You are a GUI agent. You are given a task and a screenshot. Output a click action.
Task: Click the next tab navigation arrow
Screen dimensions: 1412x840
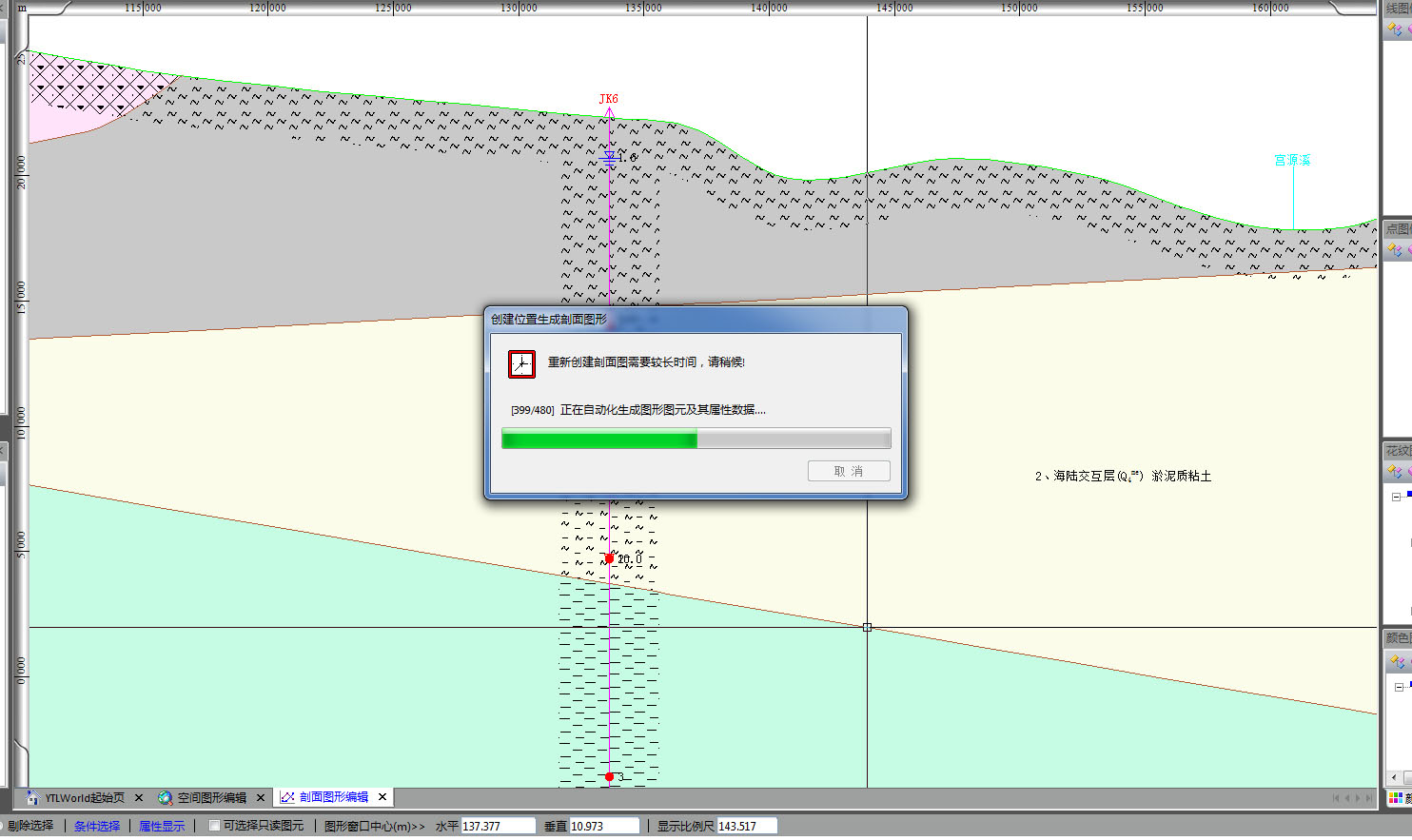pos(1359,798)
